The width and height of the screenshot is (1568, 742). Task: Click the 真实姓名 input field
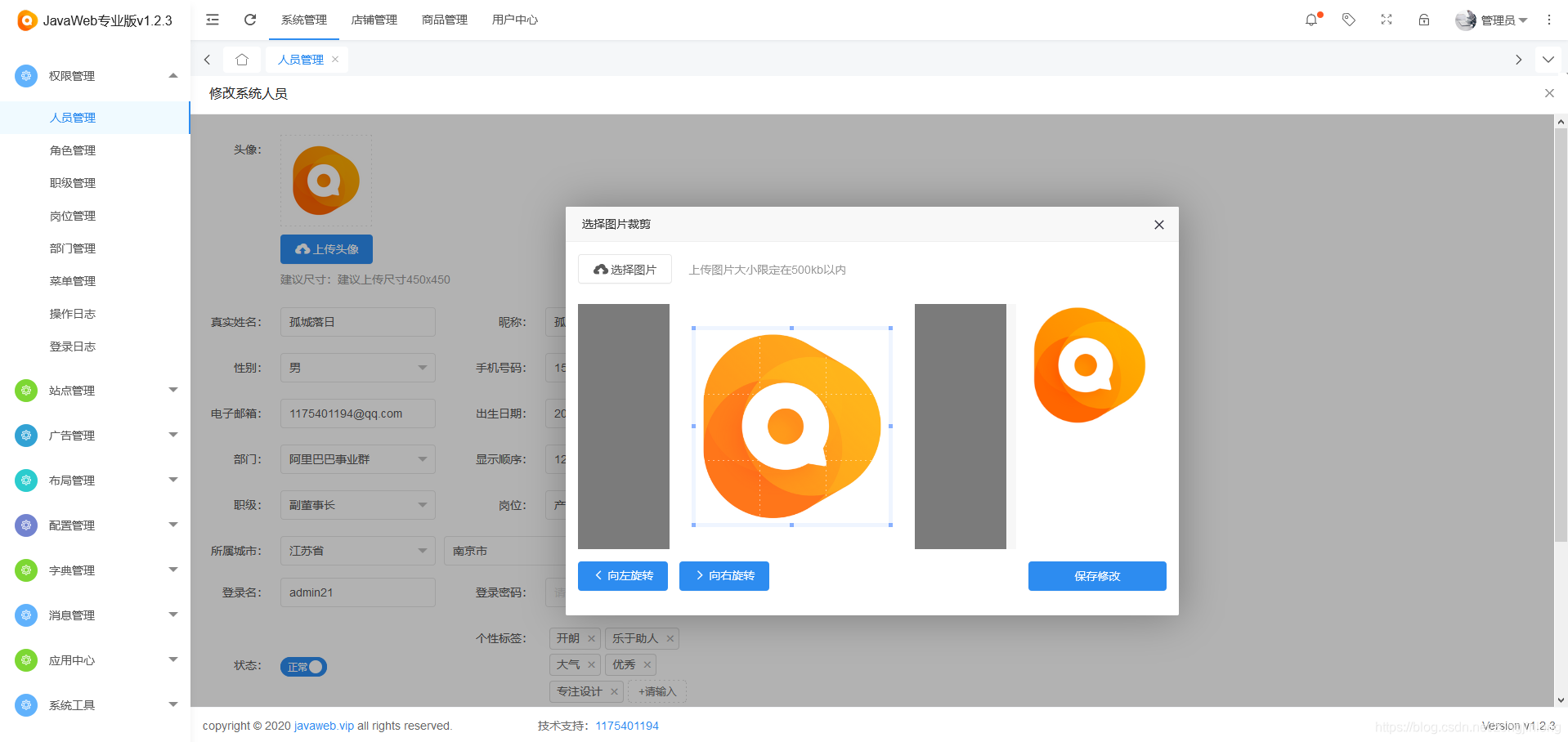pyautogui.click(x=358, y=322)
